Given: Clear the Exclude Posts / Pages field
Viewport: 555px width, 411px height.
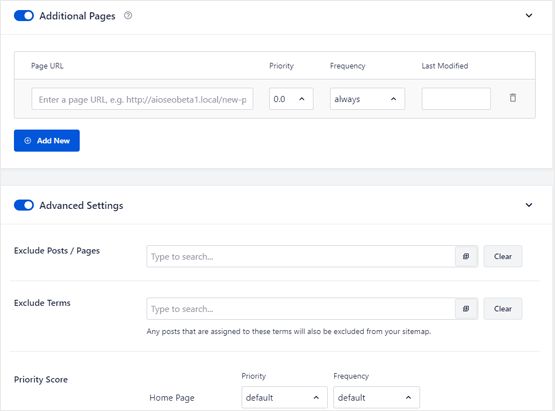Looking at the screenshot, I should point(503,256).
